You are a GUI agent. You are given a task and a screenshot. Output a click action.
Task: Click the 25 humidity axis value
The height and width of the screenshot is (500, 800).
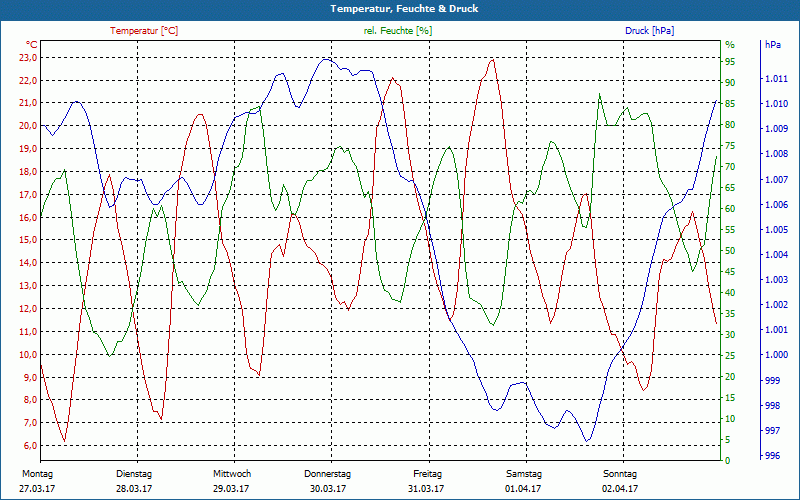tap(730, 356)
